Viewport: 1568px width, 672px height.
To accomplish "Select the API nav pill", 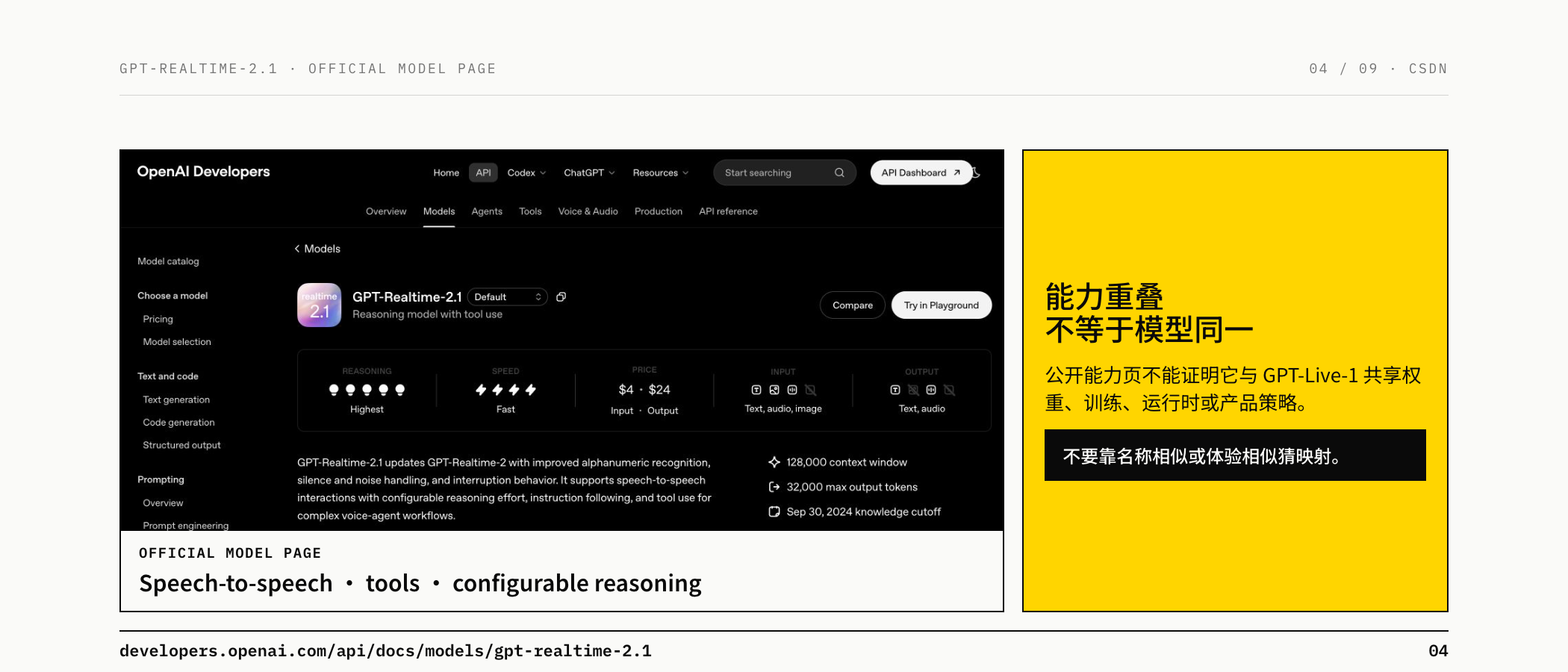I will coord(483,172).
